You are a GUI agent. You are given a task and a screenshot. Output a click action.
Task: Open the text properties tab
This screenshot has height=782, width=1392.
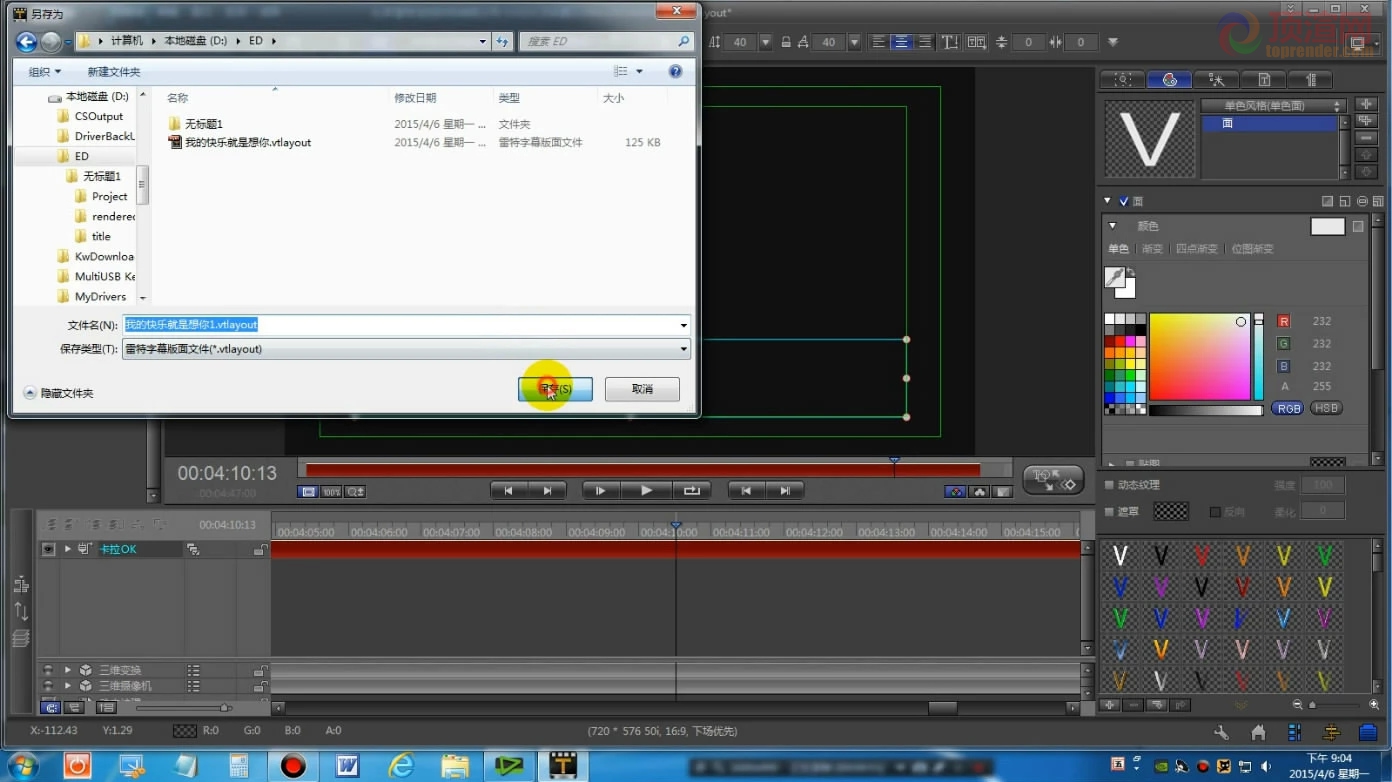tap(1263, 79)
